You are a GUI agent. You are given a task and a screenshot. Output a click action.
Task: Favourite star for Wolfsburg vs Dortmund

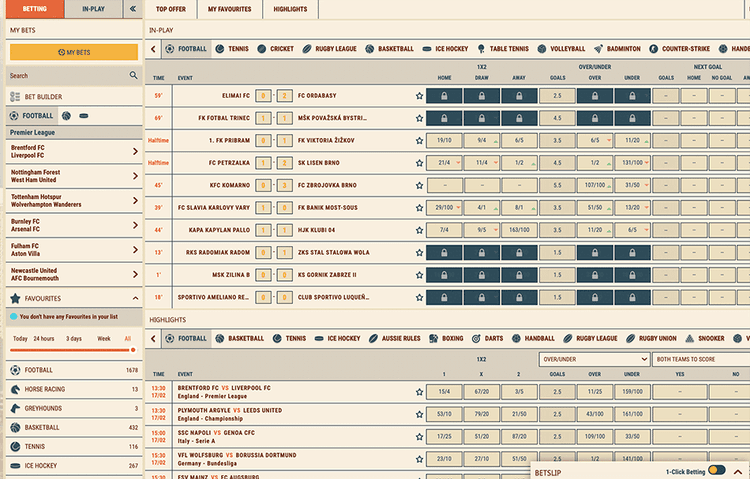pyautogui.click(x=419, y=459)
